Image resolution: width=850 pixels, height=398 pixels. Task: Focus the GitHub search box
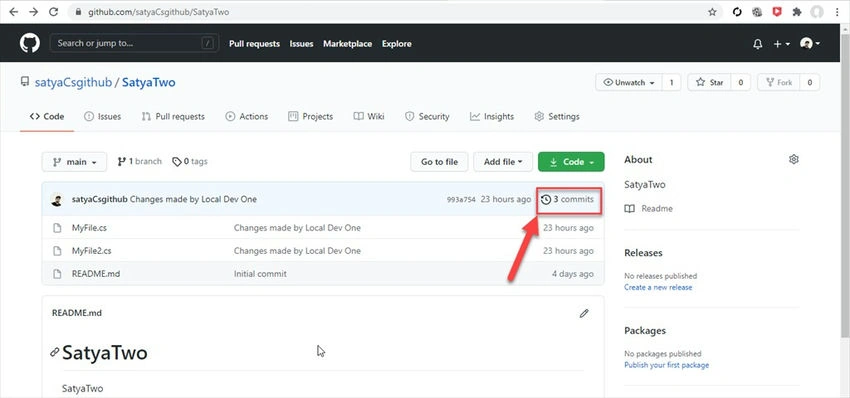[x=134, y=43]
